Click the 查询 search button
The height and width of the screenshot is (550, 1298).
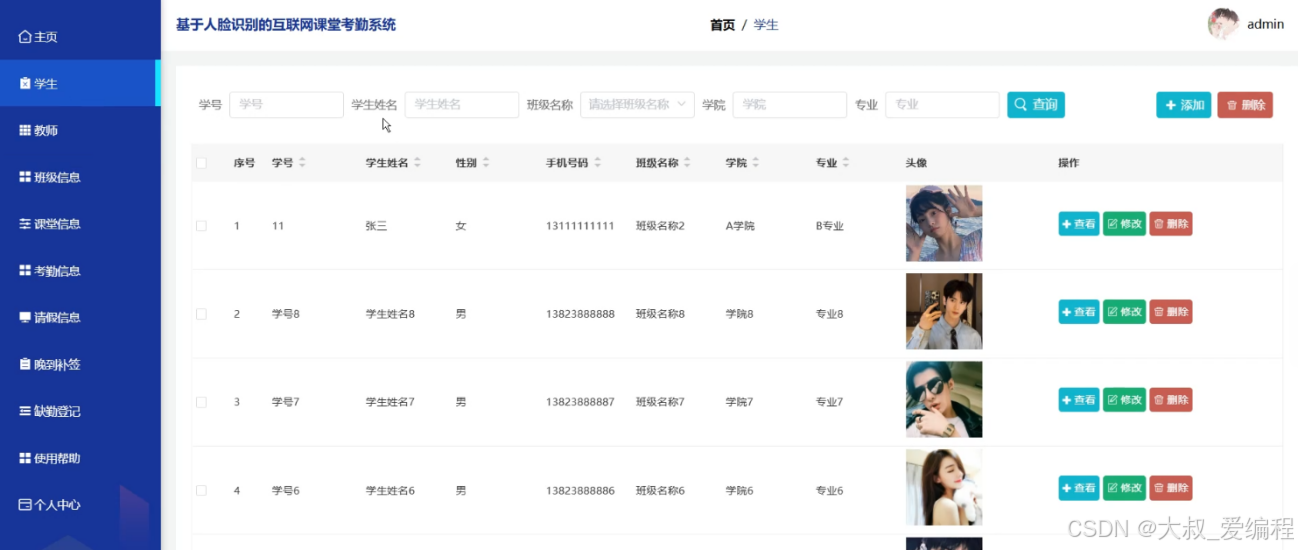tap(1036, 105)
